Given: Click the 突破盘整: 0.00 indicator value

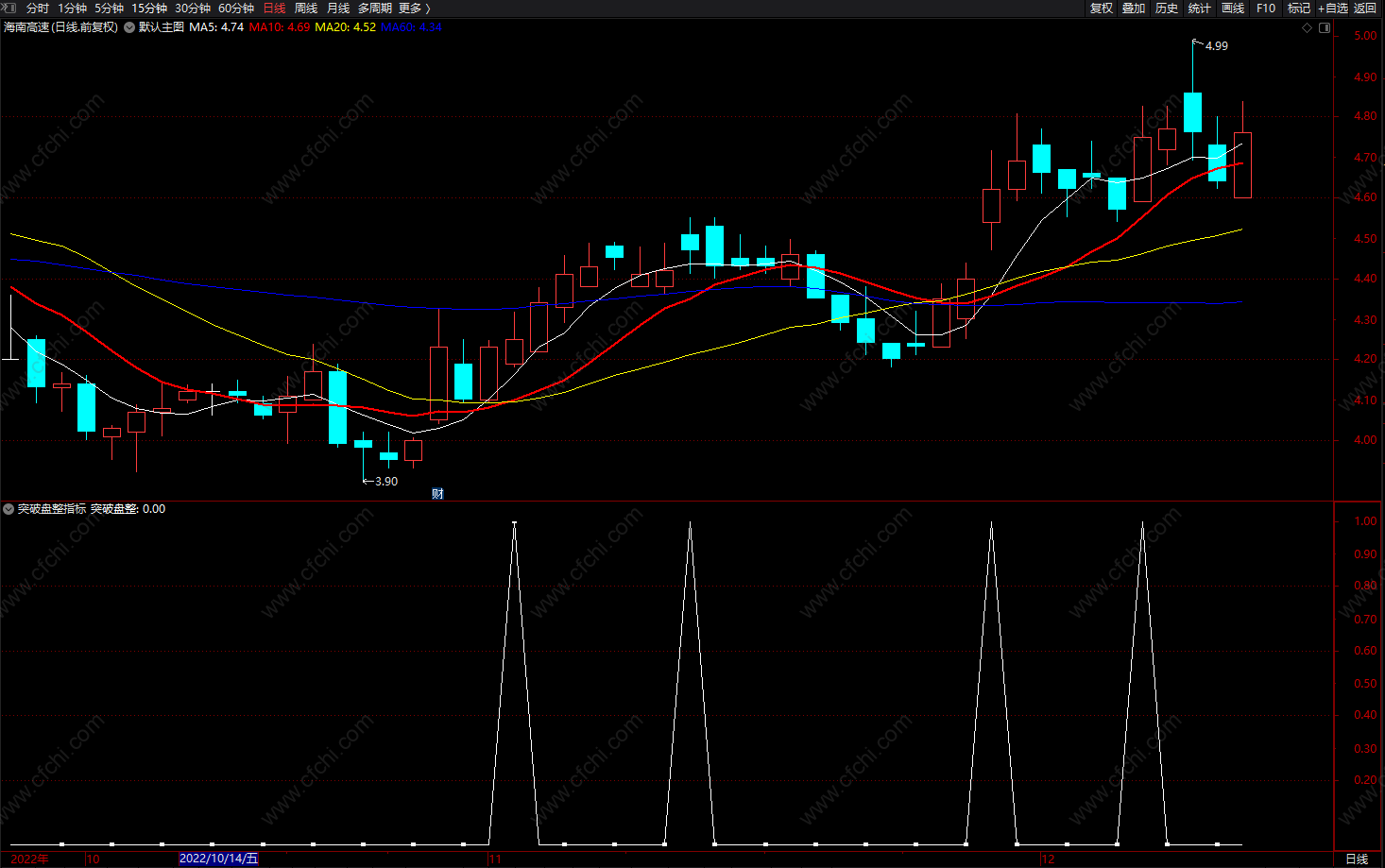Looking at the screenshot, I should point(128,509).
